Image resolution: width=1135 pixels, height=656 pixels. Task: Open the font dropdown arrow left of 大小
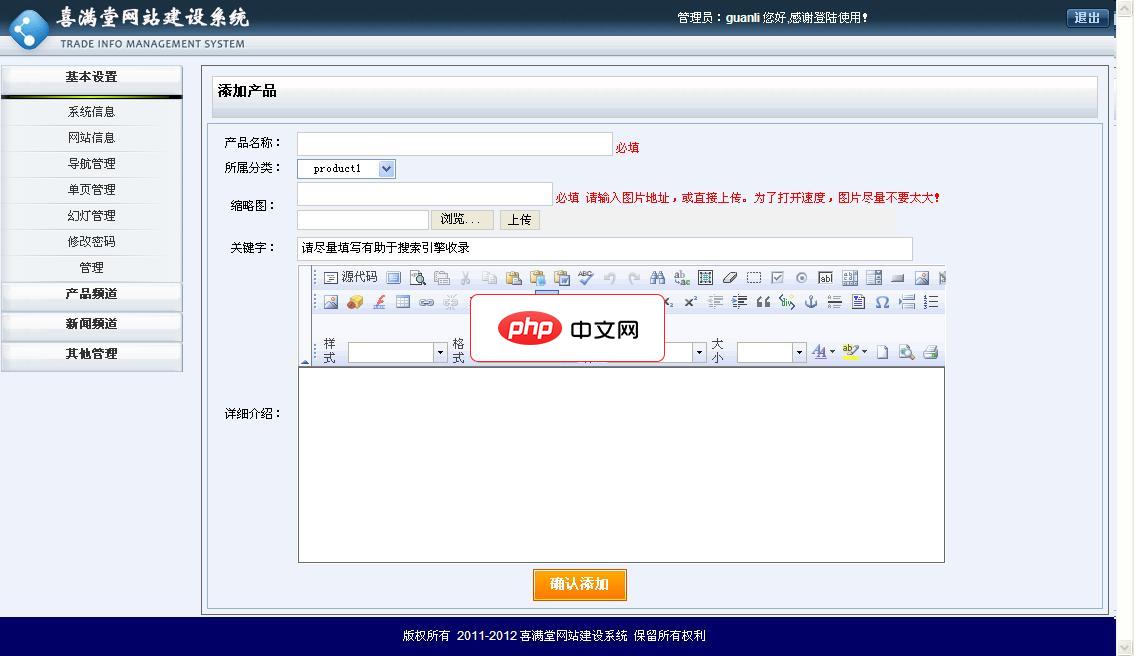point(699,353)
